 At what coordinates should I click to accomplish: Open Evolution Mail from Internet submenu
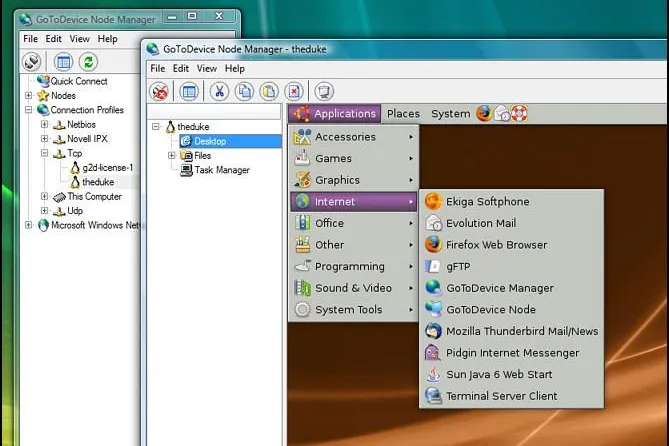click(511, 223)
